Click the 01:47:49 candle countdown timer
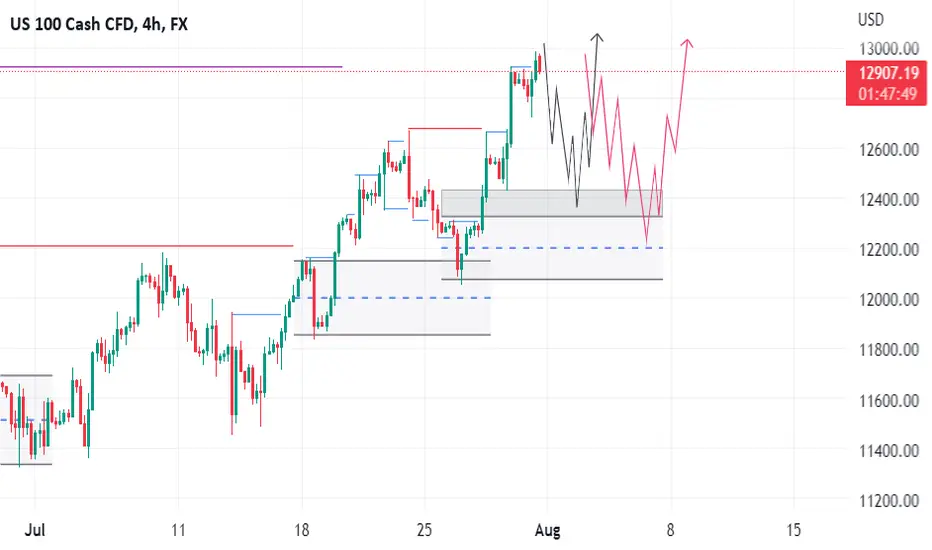The image size is (932, 550). (x=888, y=94)
